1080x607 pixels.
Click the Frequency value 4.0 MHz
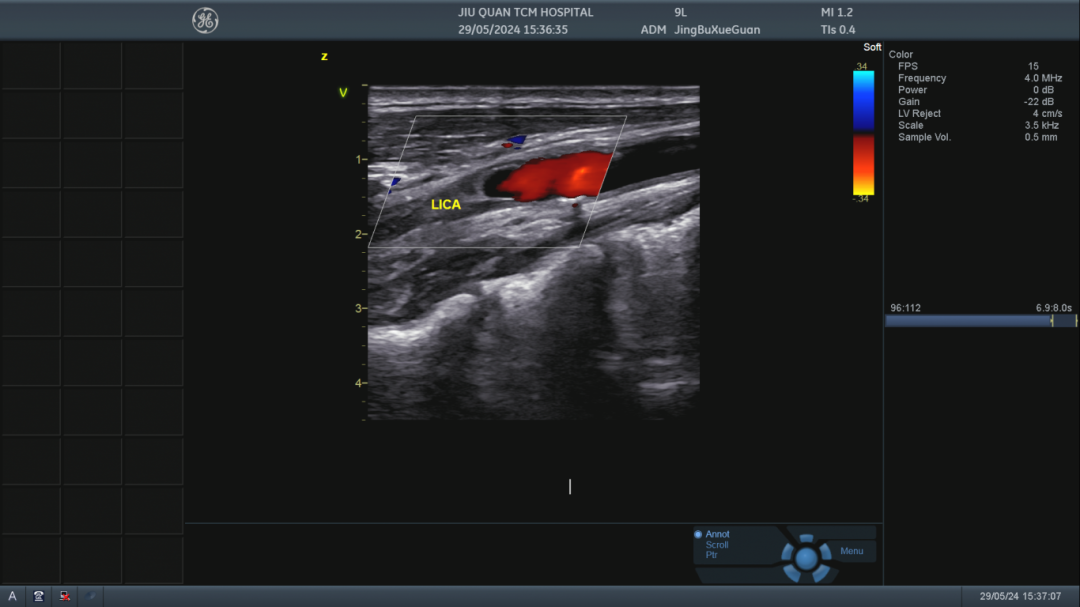click(x=1043, y=78)
